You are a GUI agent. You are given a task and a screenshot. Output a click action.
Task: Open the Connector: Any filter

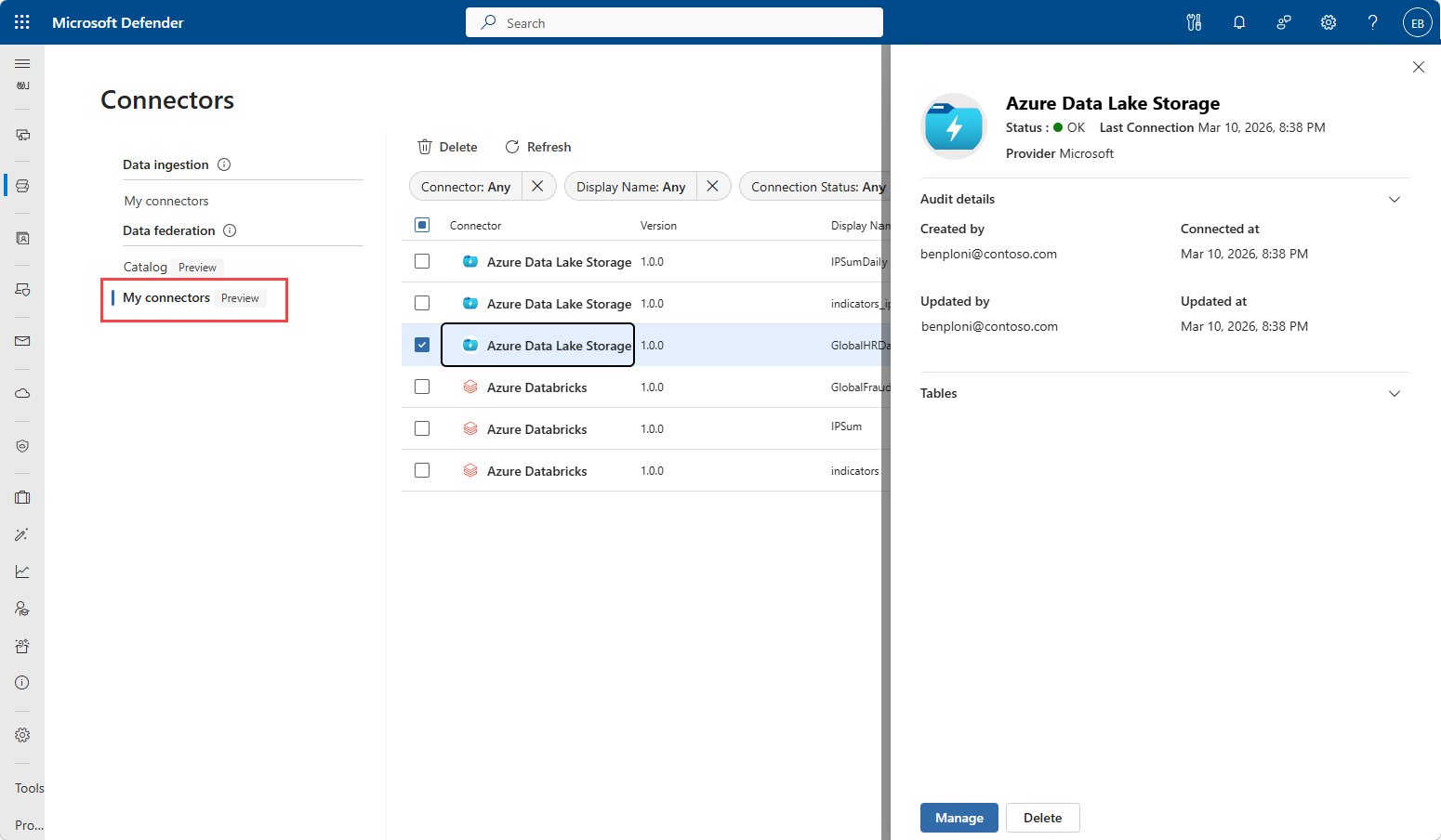466,187
